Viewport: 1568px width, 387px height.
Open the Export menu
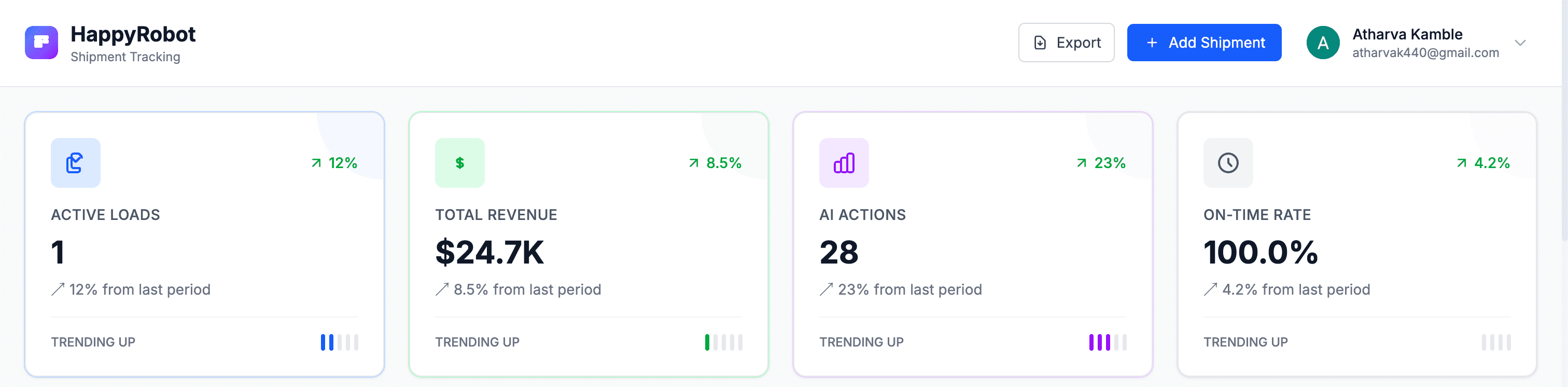tap(1067, 43)
